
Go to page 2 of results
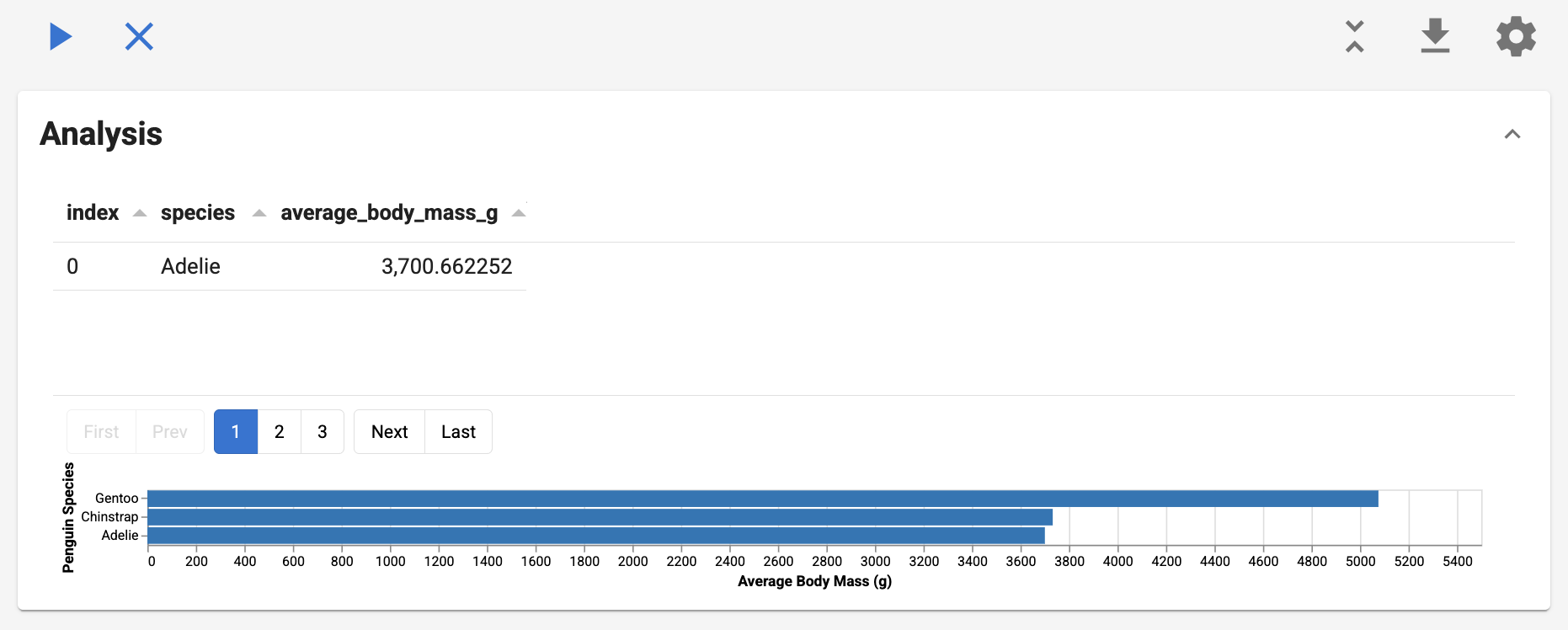tap(279, 432)
